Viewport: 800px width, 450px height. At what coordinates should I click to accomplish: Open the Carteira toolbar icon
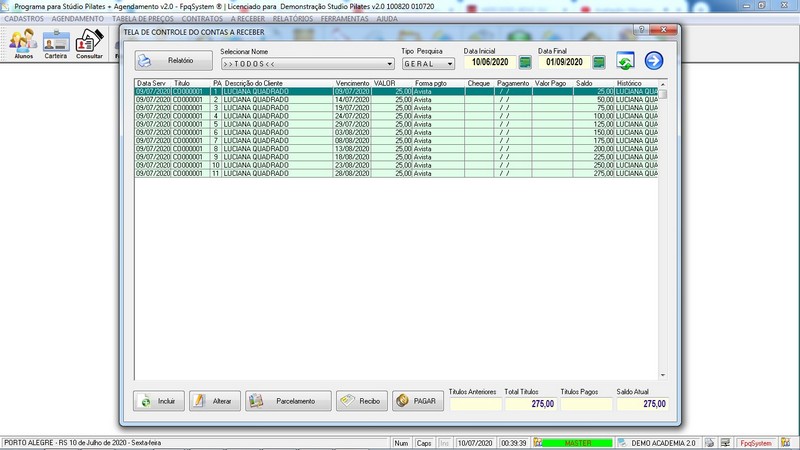(x=56, y=43)
